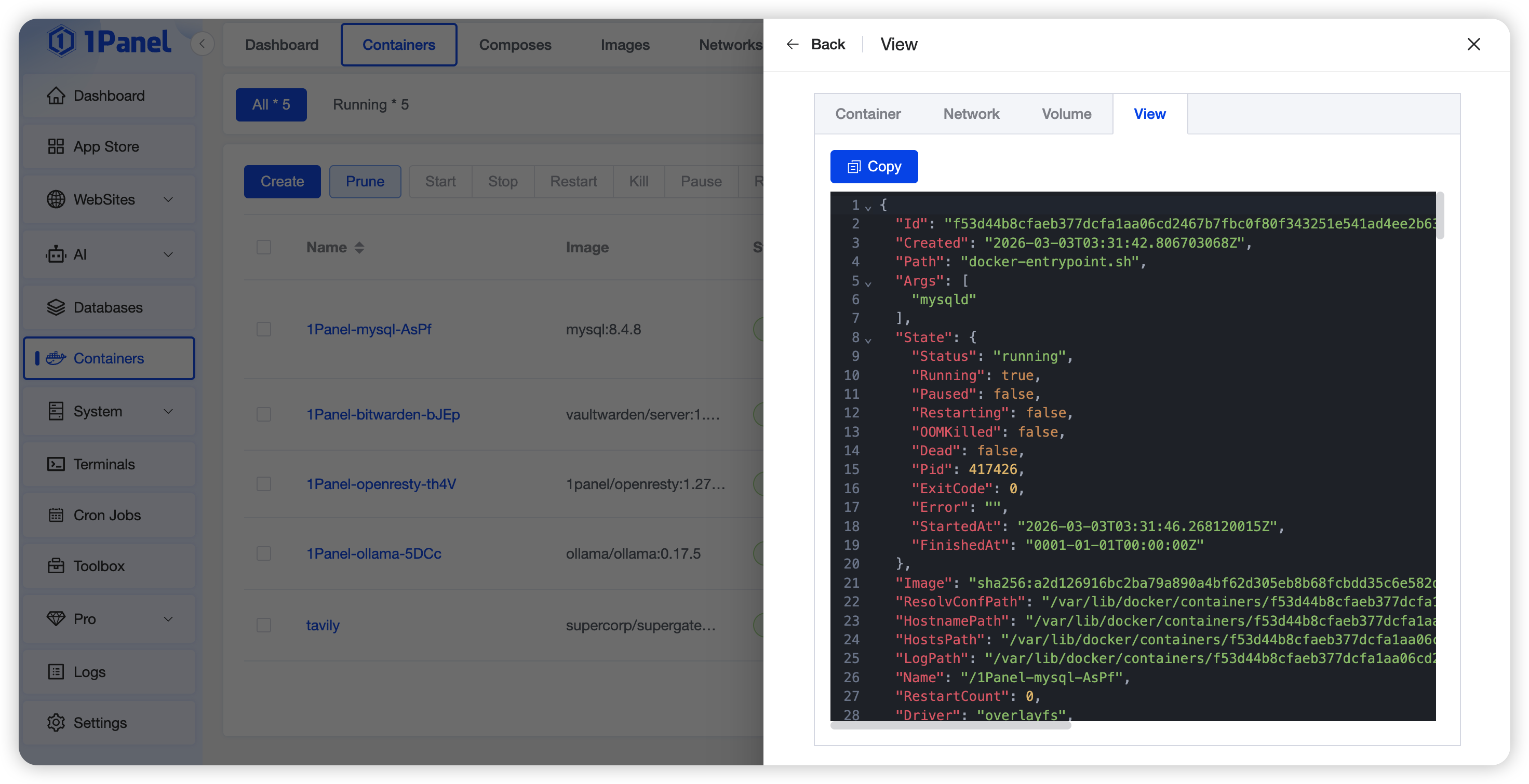
Task: Expand the AI sidebar submenu chevron
Action: (x=169, y=254)
